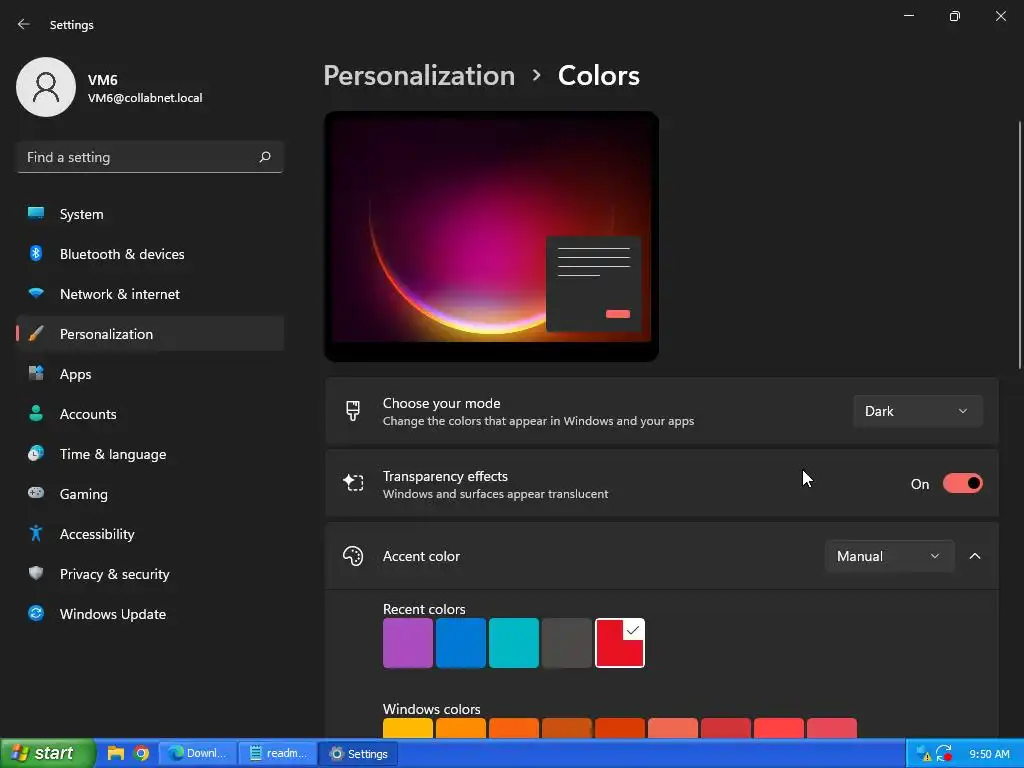The height and width of the screenshot is (768, 1024).
Task: Select the checked red recent color
Action: pyautogui.click(x=620, y=643)
